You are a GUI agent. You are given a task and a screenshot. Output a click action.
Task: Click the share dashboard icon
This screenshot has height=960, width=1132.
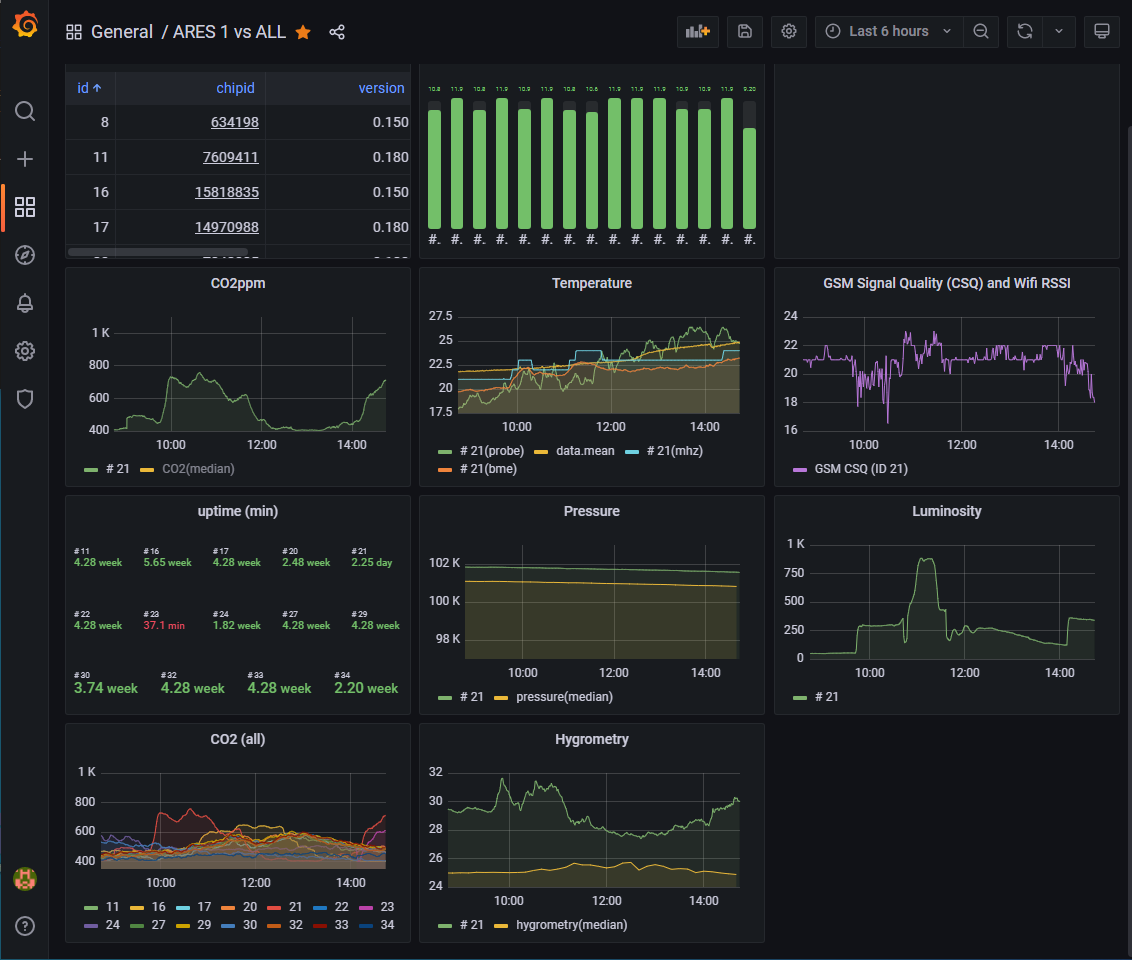coord(337,32)
